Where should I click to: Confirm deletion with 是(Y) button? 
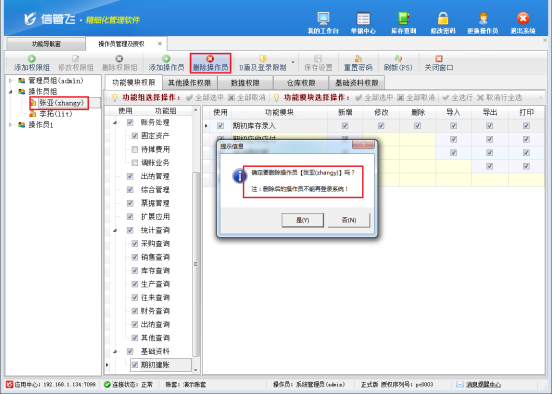pos(302,220)
